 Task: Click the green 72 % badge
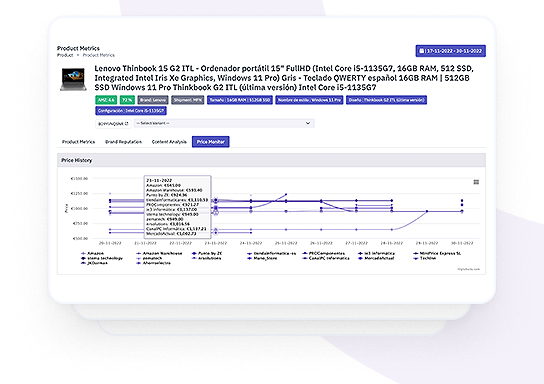[127, 100]
